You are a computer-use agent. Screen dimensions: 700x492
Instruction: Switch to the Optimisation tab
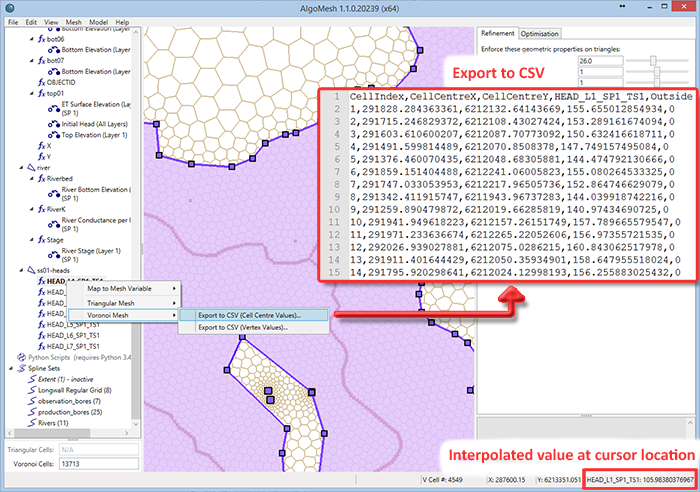(x=539, y=34)
